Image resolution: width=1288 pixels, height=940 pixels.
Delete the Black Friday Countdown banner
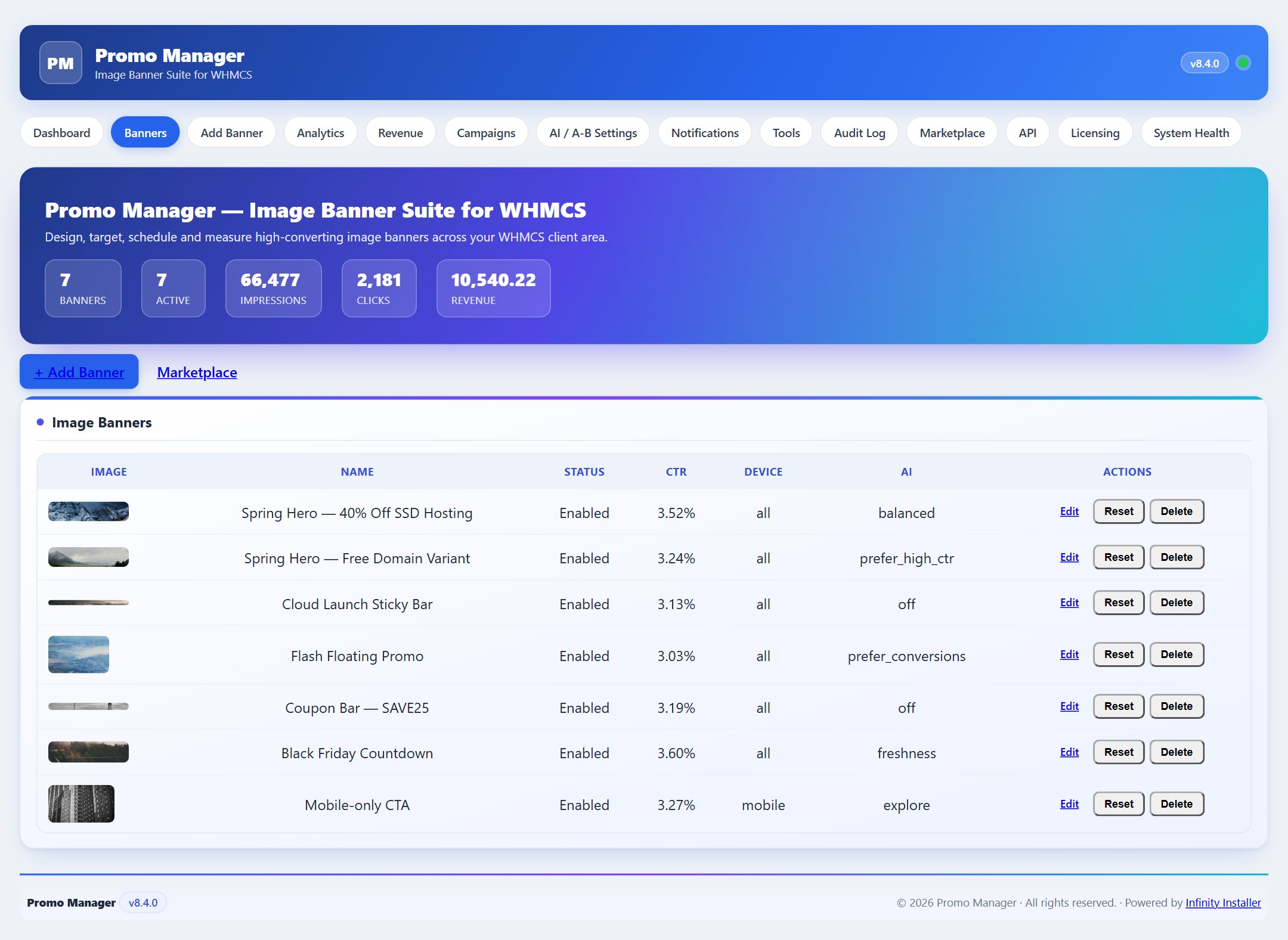point(1176,752)
